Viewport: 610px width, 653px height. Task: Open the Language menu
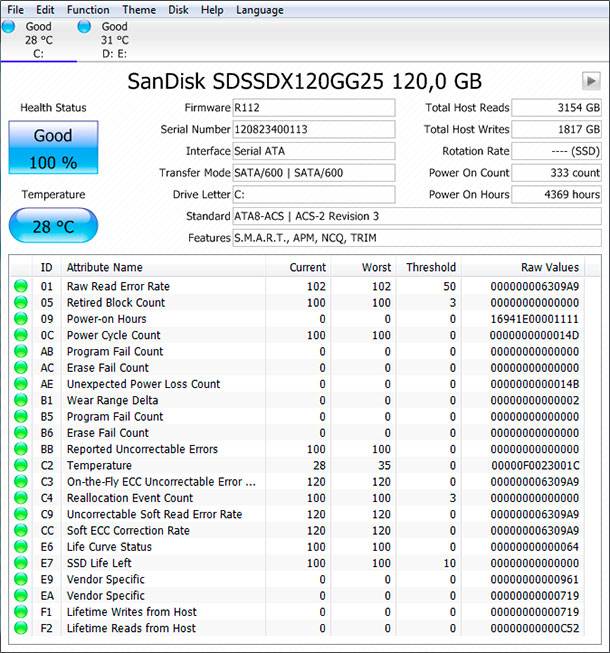pyautogui.click(x=260, y=10)
